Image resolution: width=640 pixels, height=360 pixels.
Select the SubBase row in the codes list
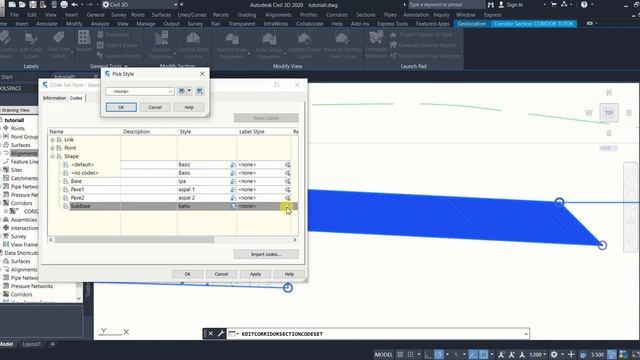172,206
